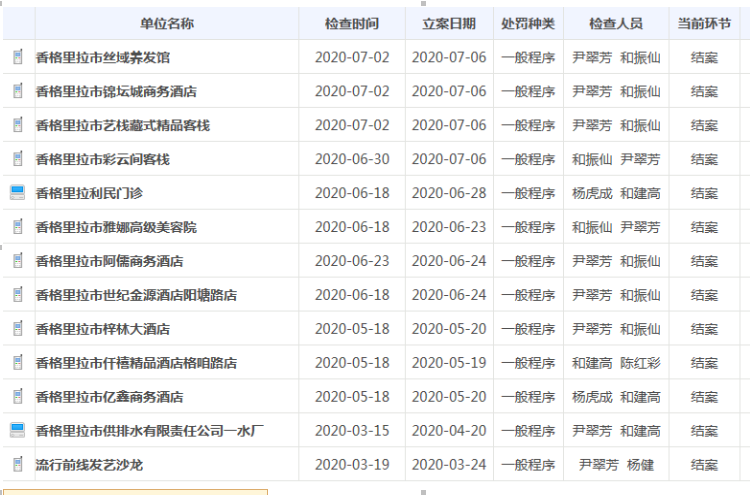Click the row icon for 香格里拉市阿儒商务酒店

(x=18, y=261)
